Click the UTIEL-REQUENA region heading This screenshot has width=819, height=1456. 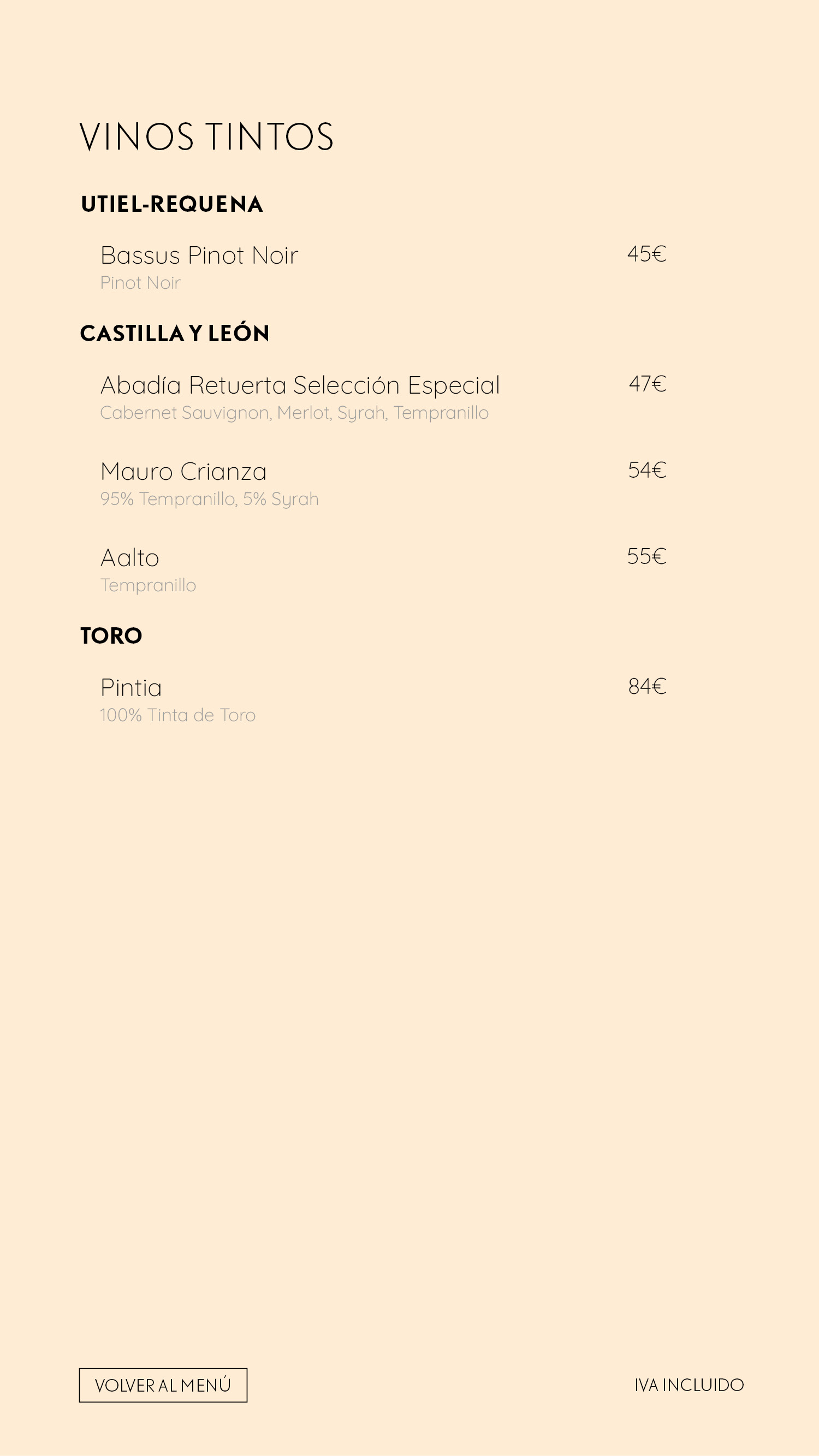click(172, 204)
